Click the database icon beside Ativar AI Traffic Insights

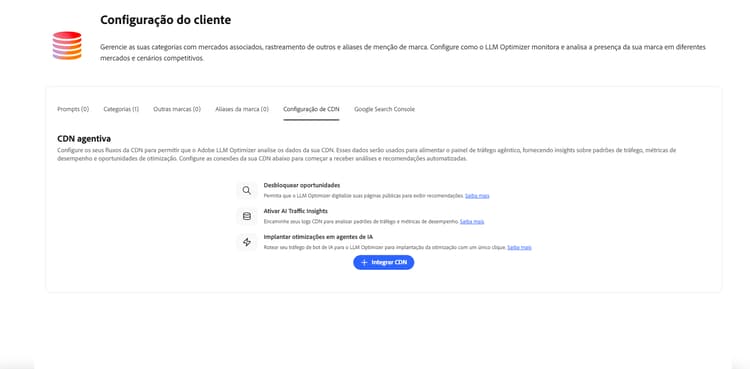[247, 216]
